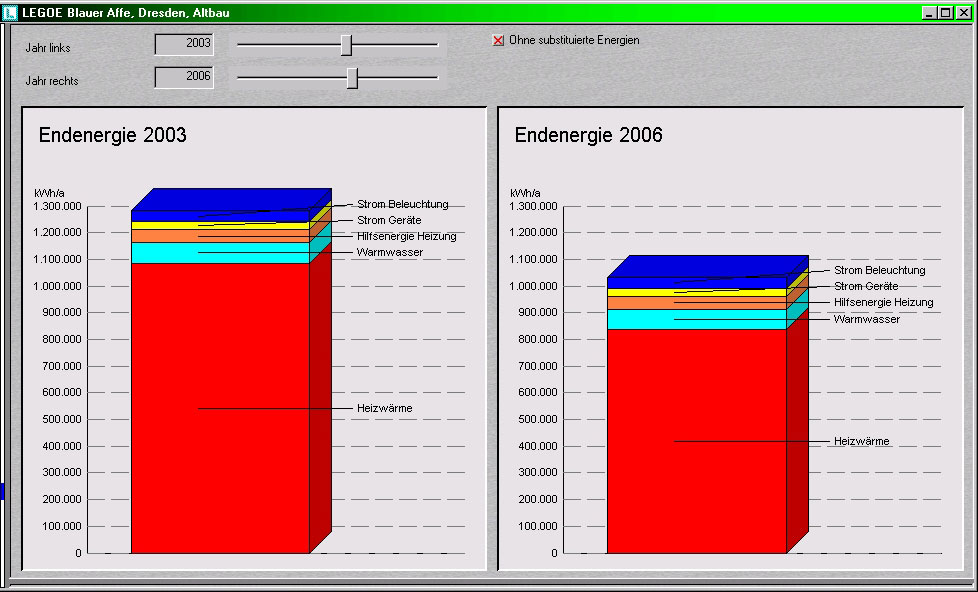978x592 pixels.
Task: Click the LEGOE application icon in title bar
Action: pyautogui.click(x=11, y=13)
